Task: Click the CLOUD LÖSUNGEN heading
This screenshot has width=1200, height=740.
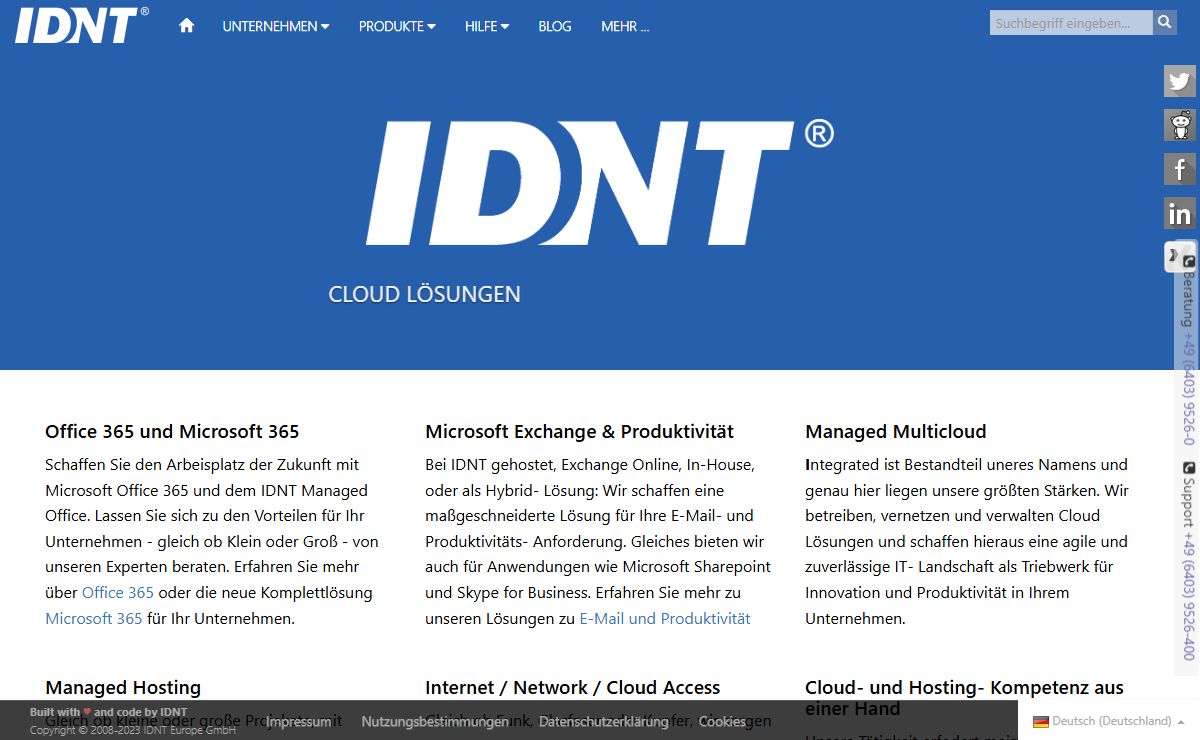Action: pos(424,294)
